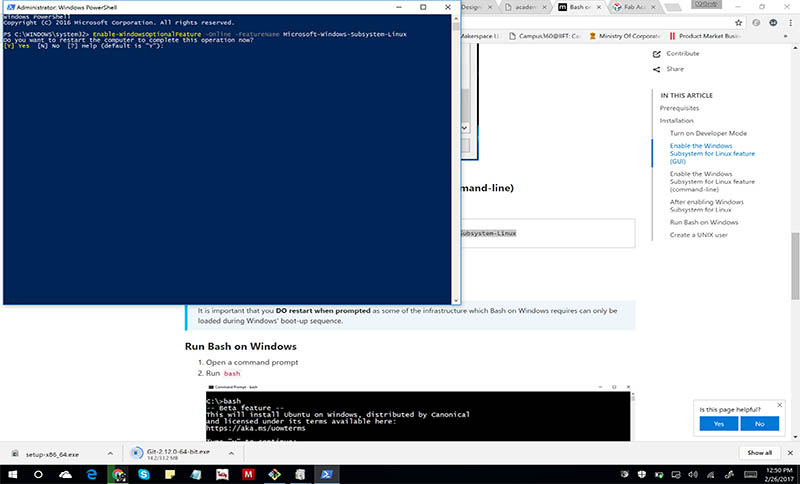Screen dimensions: 800x484
Task: Open Sticky Notes on taskbar
Action: (x=170, y=475)
